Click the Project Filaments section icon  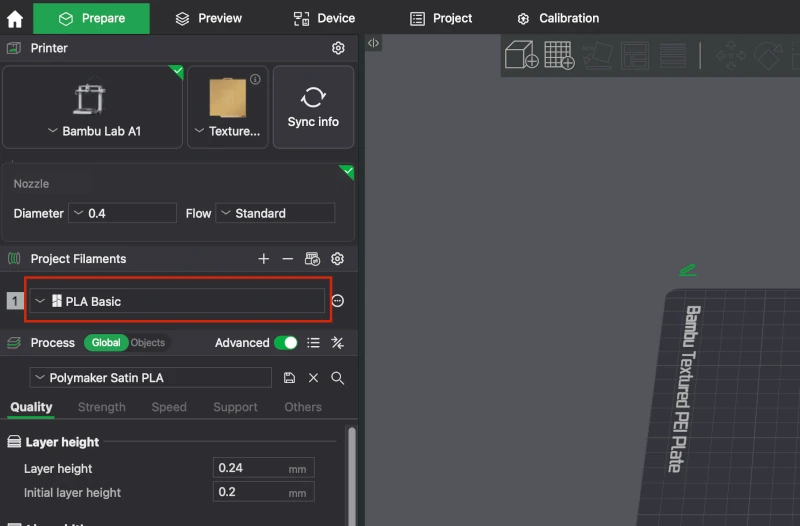(x=14, y=259)
